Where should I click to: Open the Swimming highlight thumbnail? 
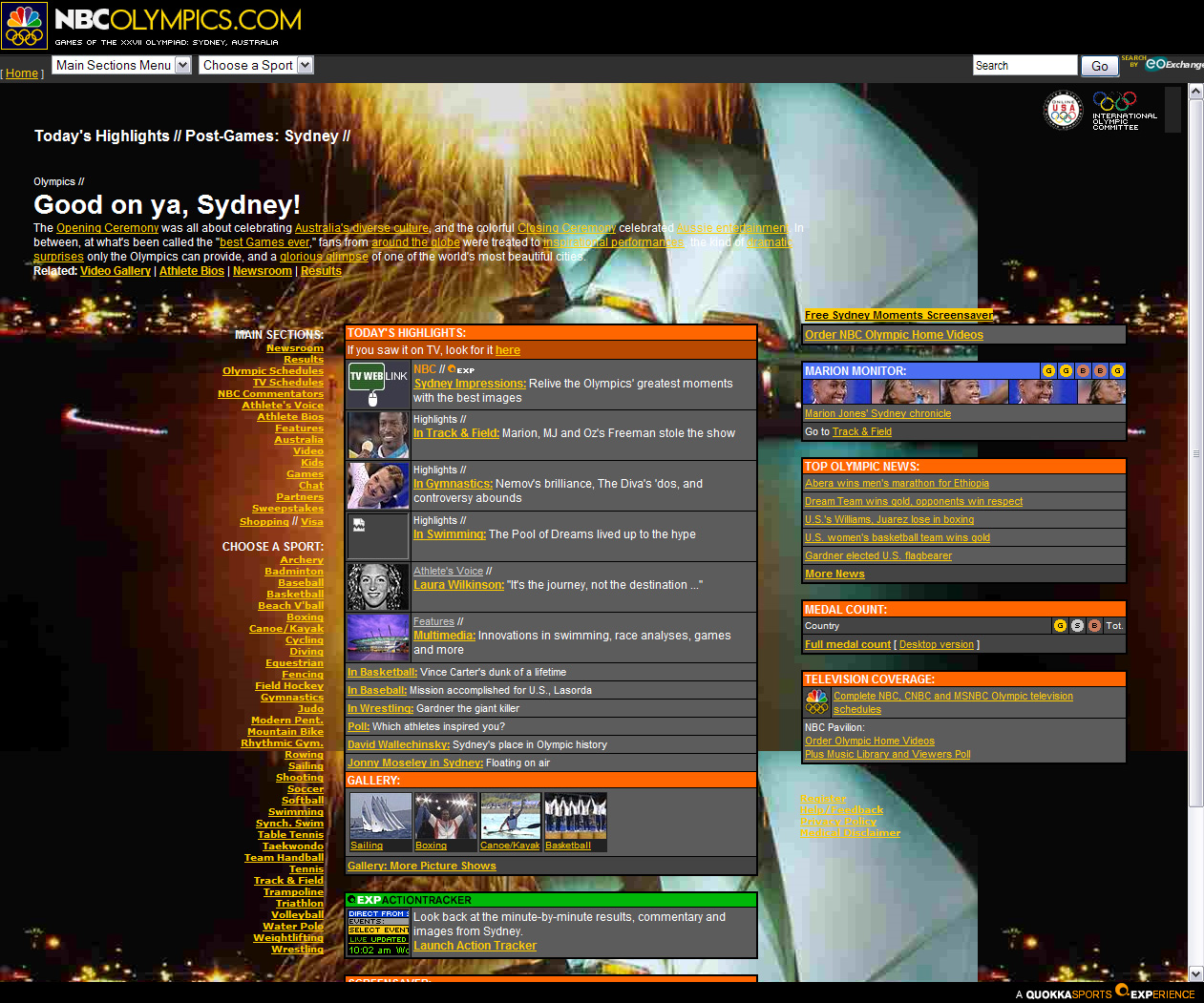click(x=379, y=536)
